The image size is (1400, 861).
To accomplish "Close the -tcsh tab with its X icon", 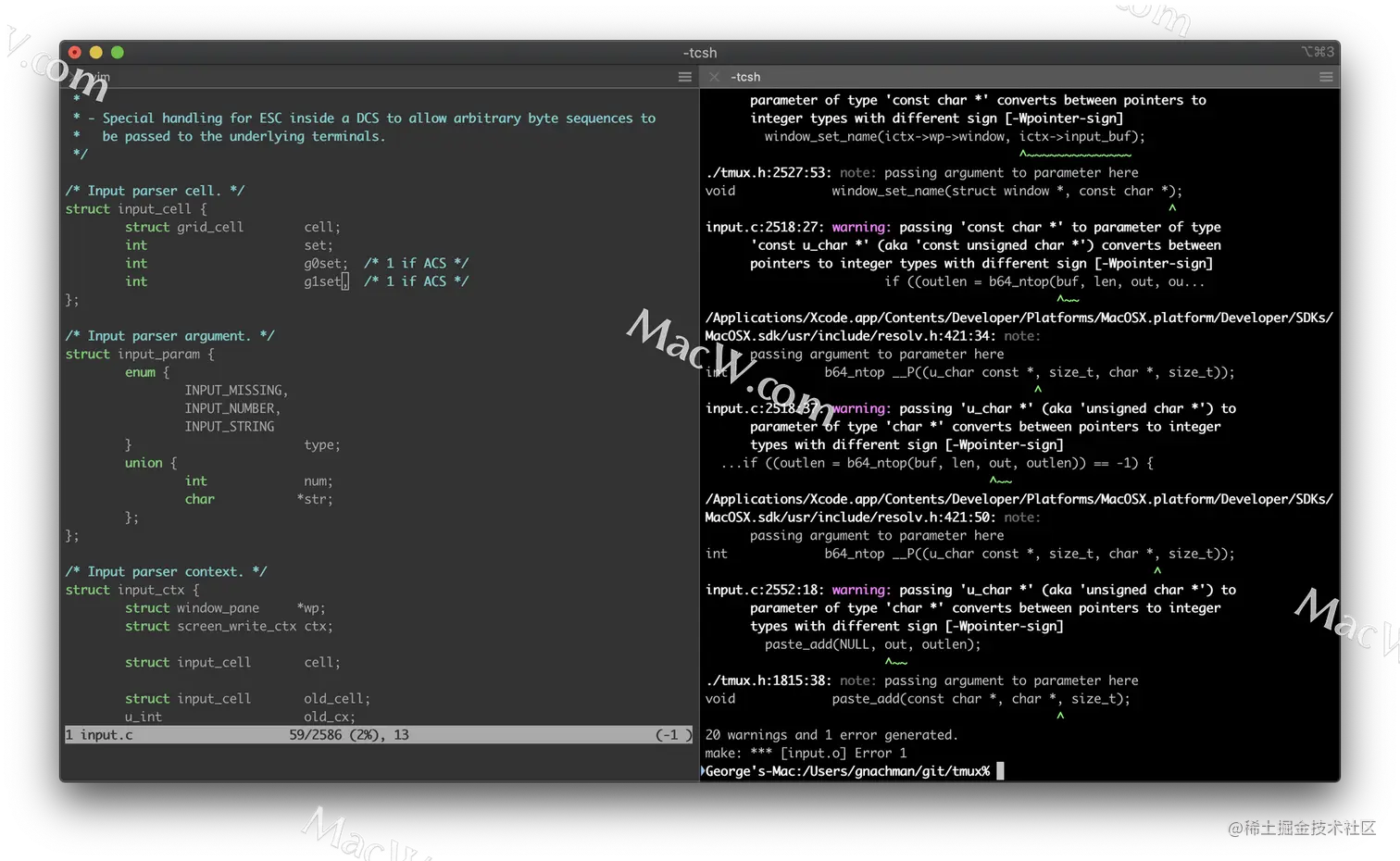I will click(x=714, y=77).
